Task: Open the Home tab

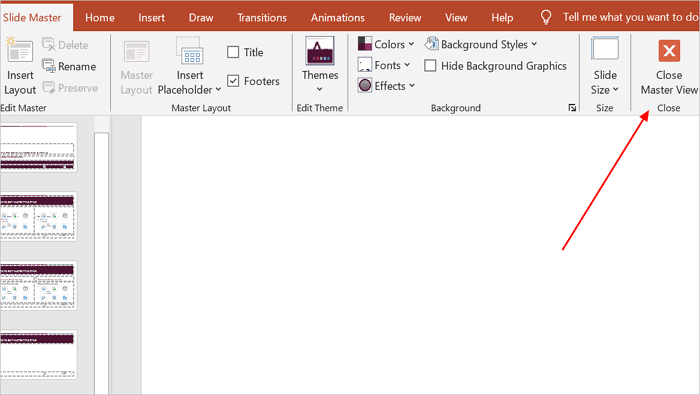Action: 100,17
